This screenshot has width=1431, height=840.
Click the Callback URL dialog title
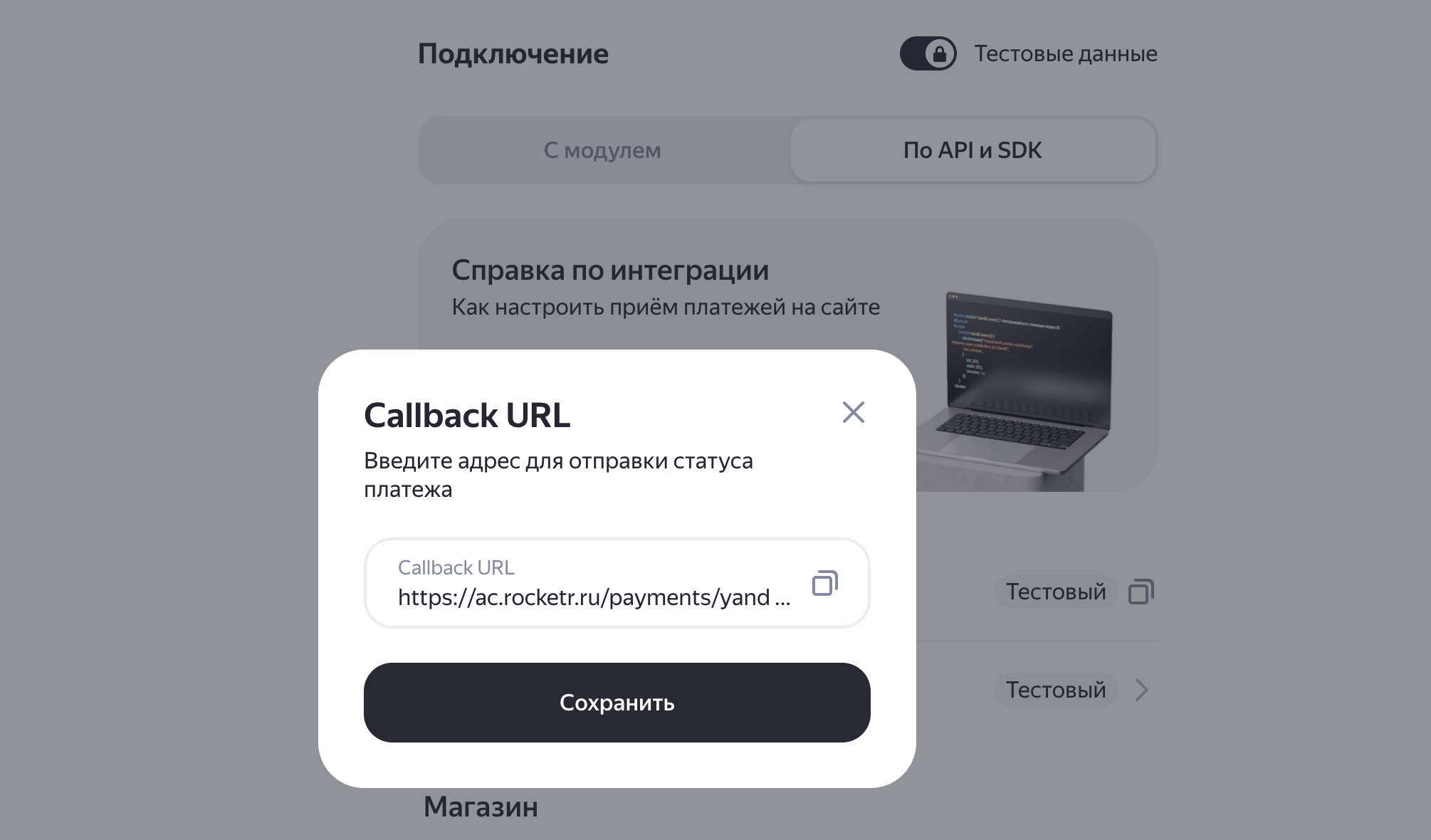coord(467,416)
